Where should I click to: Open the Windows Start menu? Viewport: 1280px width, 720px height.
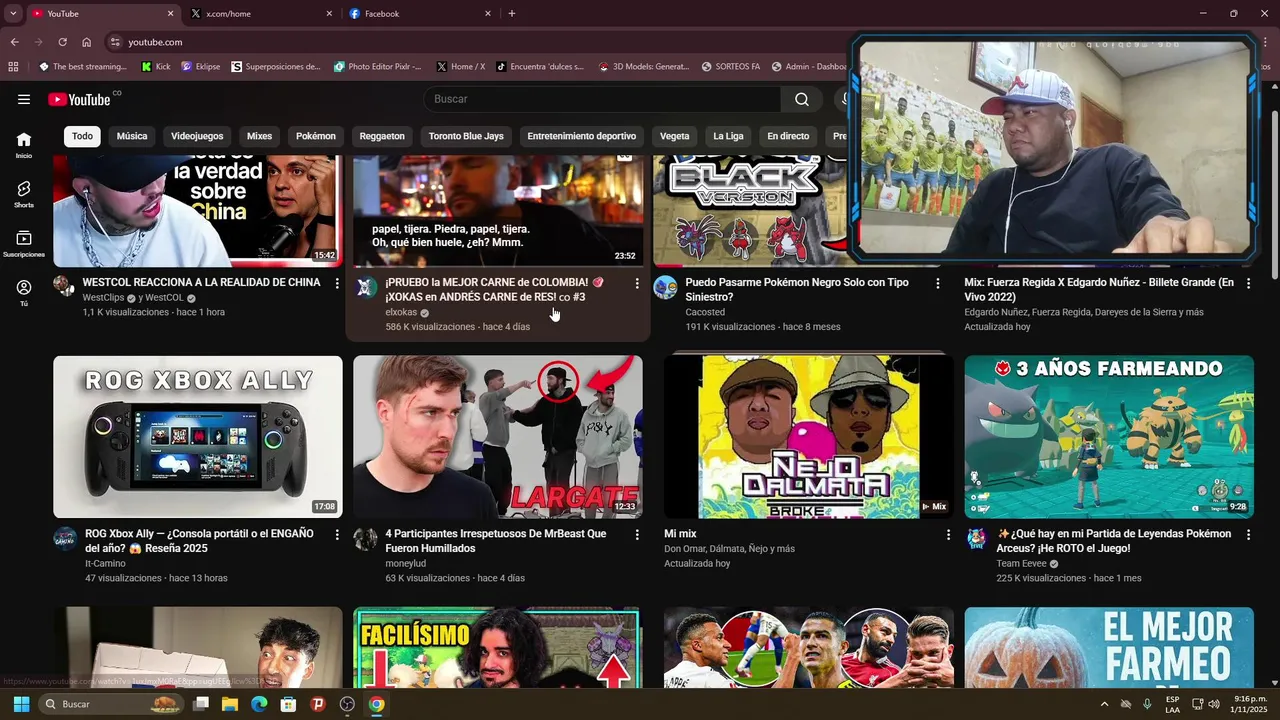pos(21,704)
